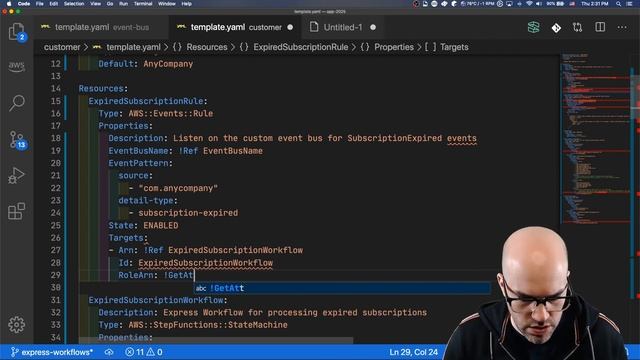
Task: Open the Manage gear settings menu
Action: pyautogui.click(x=16, y=324)
